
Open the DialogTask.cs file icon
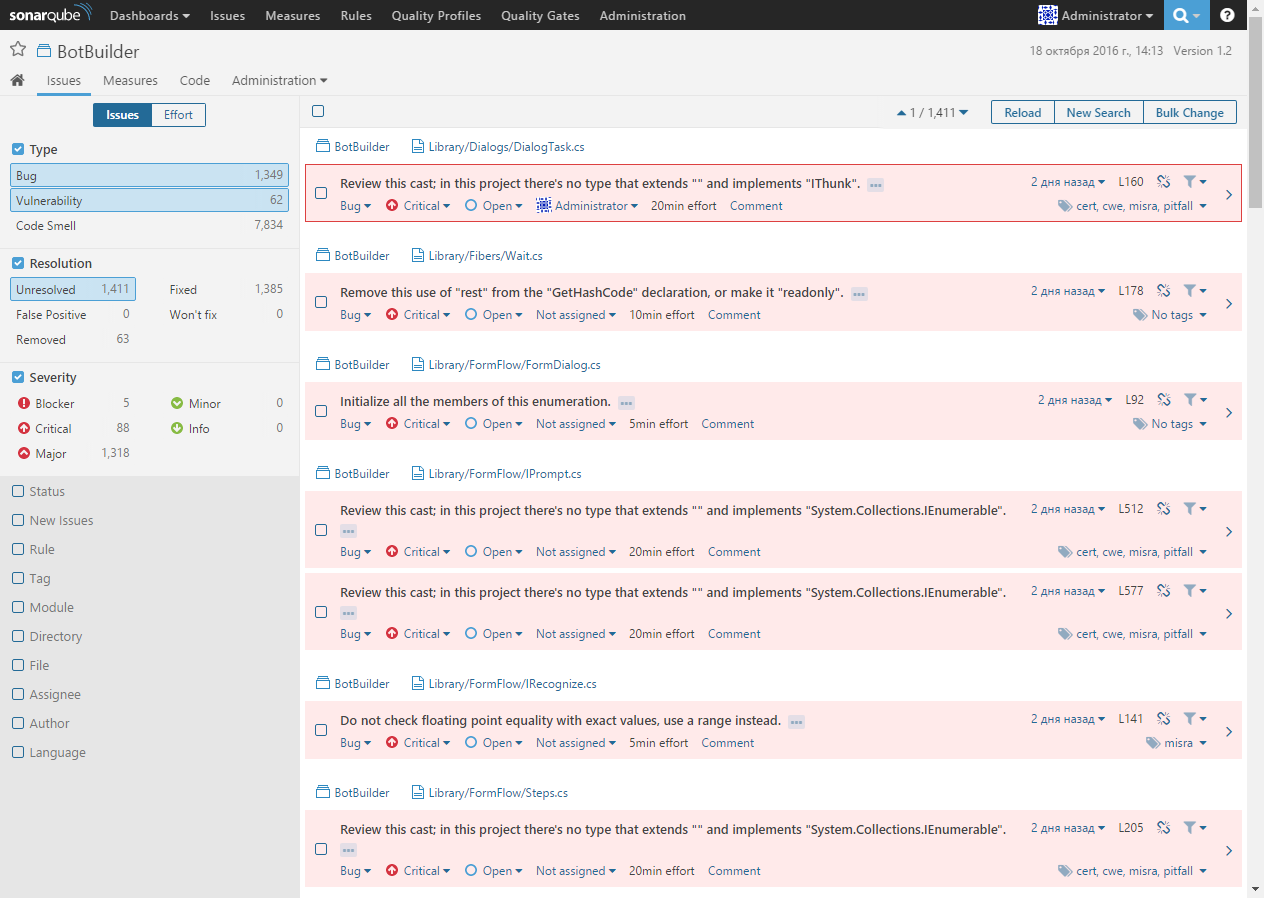tap(417, 146)
